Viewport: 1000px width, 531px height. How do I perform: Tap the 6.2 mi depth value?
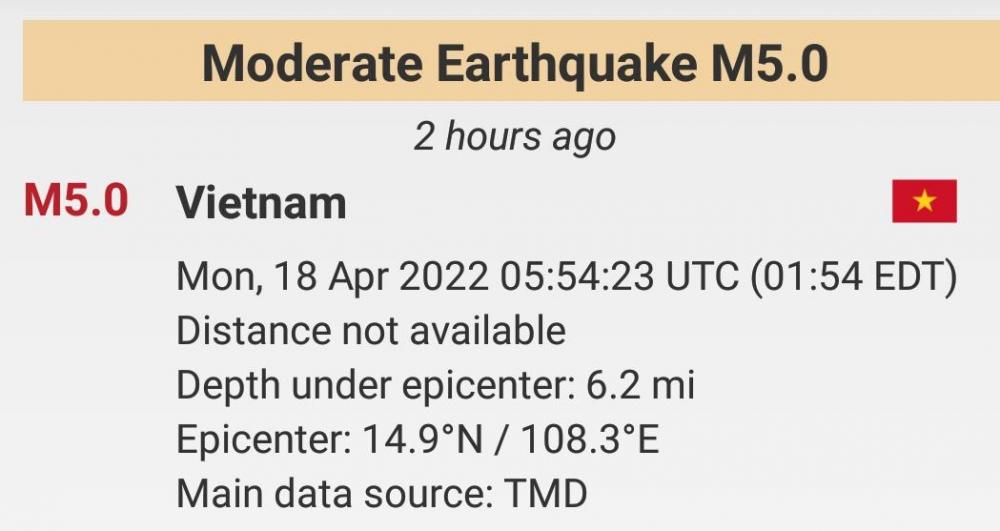click(654, 385)
